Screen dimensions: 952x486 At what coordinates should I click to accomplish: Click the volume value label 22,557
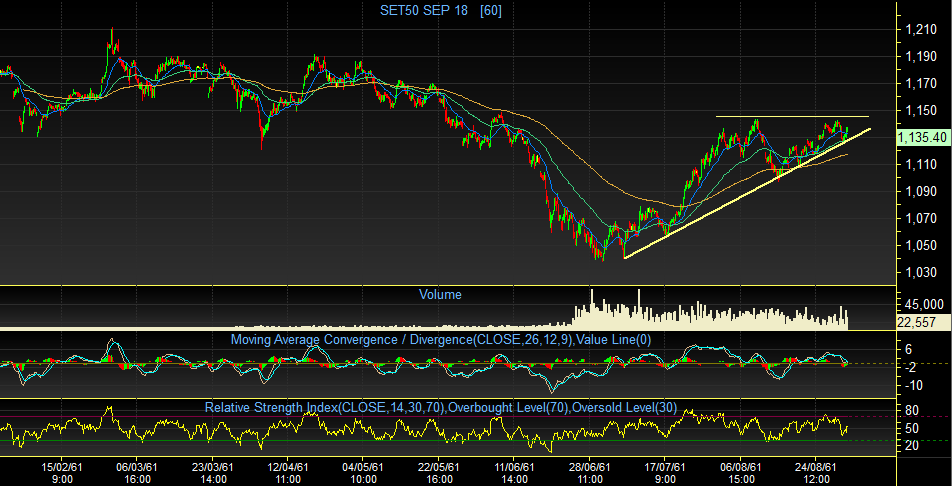pos(917,322)
